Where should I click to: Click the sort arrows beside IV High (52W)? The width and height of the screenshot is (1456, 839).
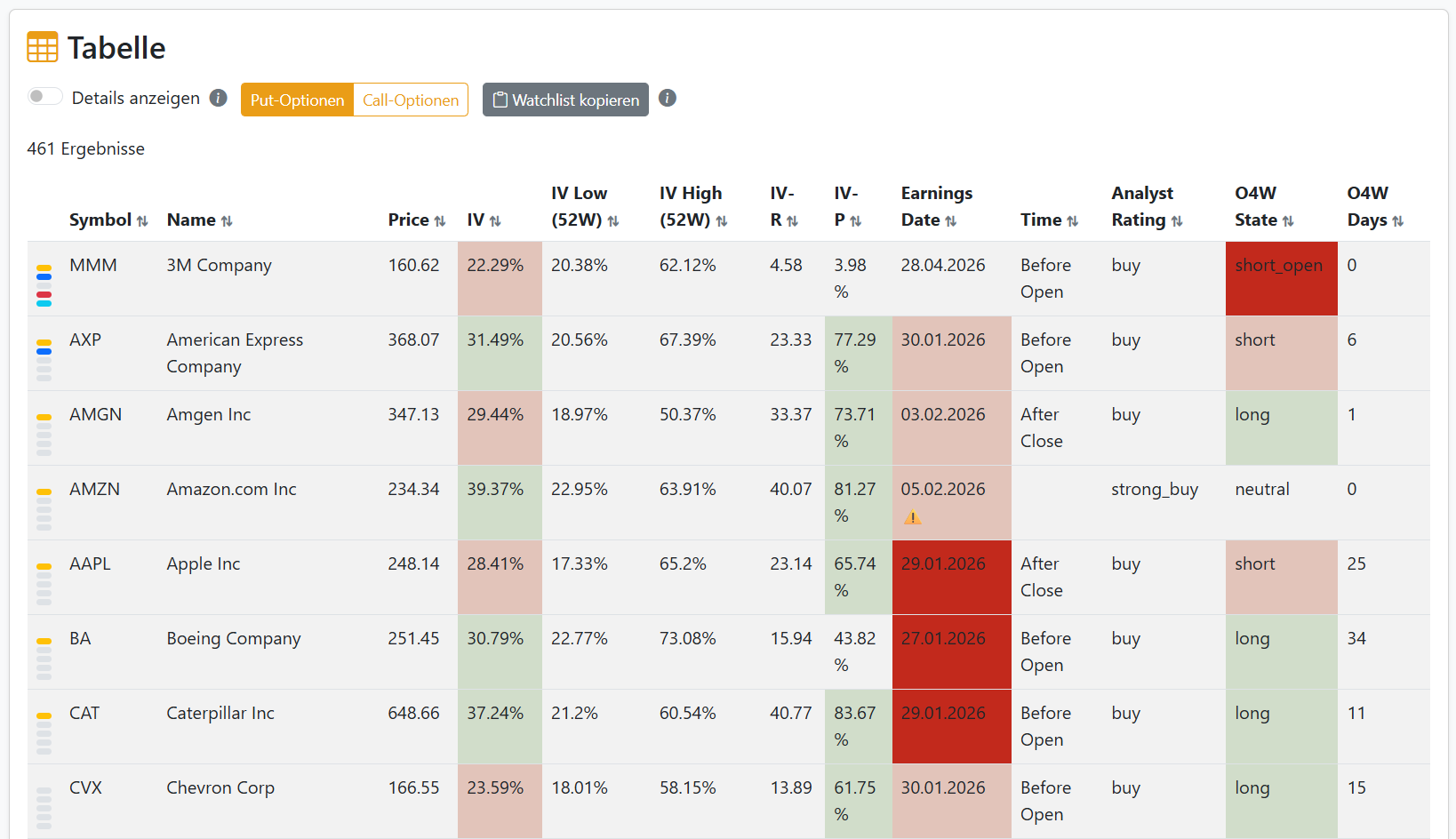[x=721, y=221]
